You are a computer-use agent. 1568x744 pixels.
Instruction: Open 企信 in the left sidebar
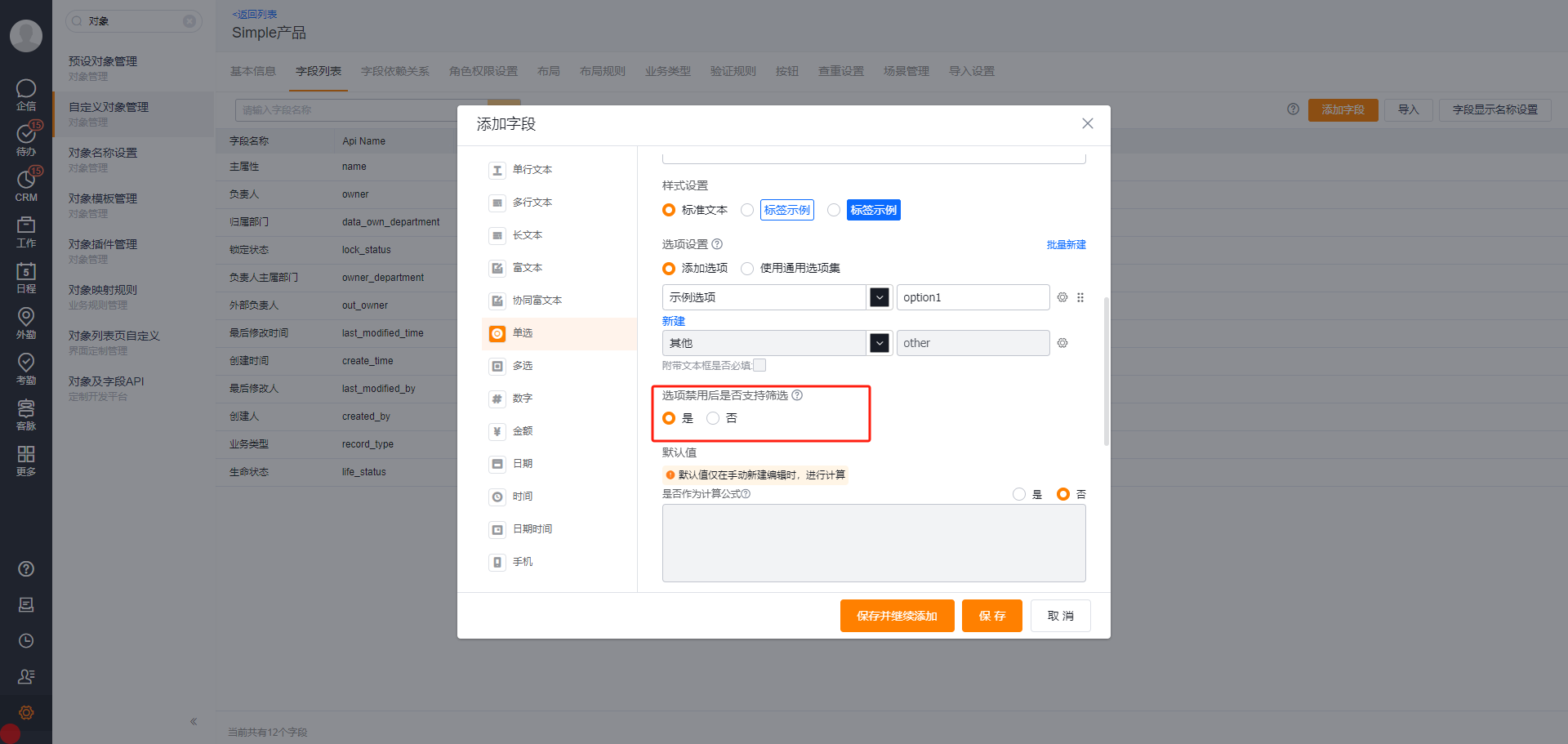pyautogui.click(x=25, y=94)
